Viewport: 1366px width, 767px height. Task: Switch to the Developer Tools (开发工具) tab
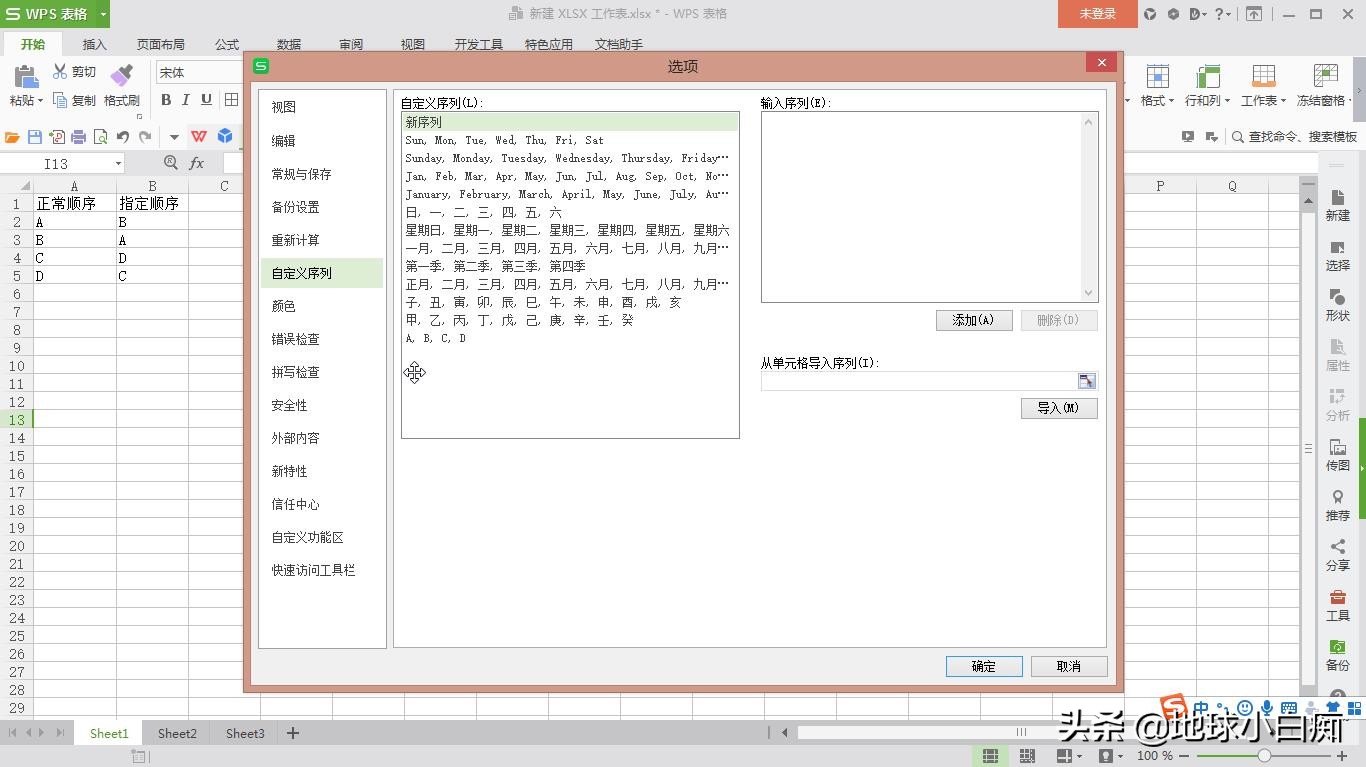point(478,44)
